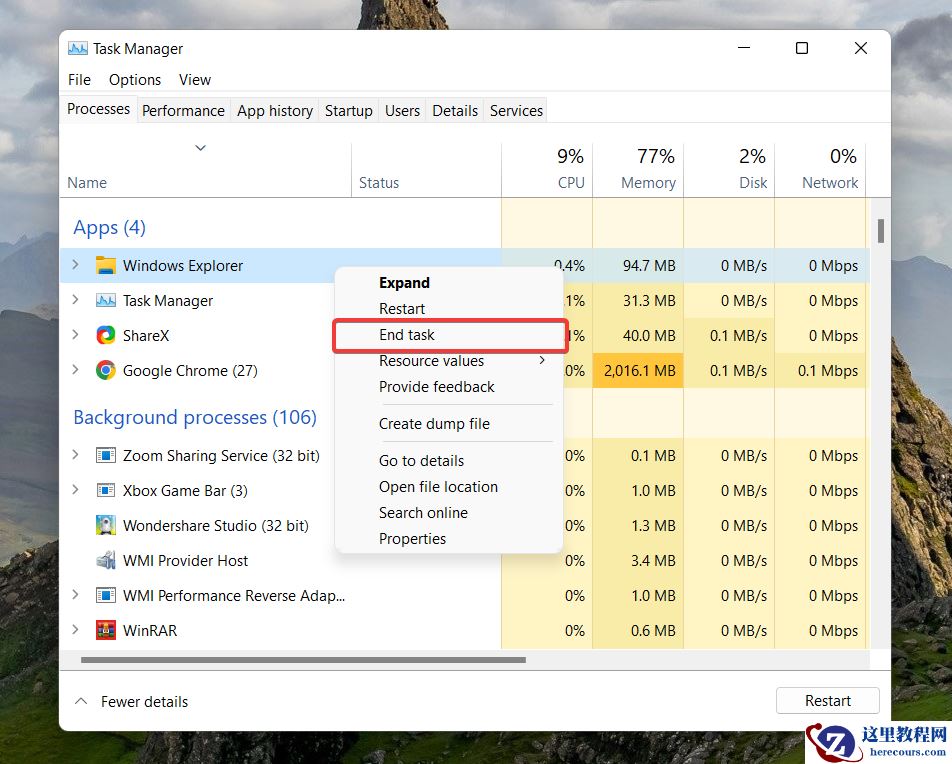952x764 pixels.
Task: Choose Properties in the context menu
Action: point(449,539)
